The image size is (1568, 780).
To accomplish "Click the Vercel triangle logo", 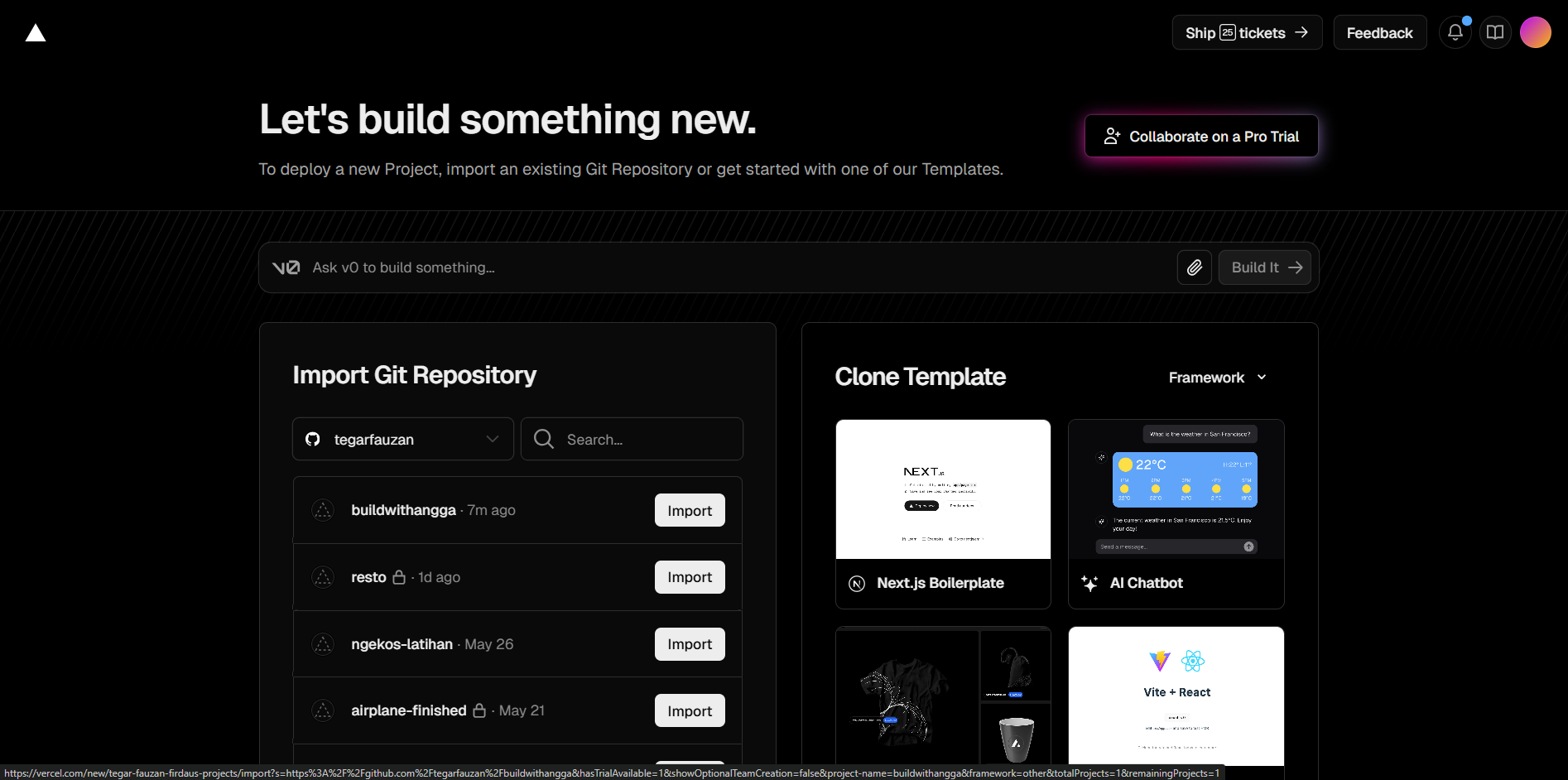I will [36, 33].
